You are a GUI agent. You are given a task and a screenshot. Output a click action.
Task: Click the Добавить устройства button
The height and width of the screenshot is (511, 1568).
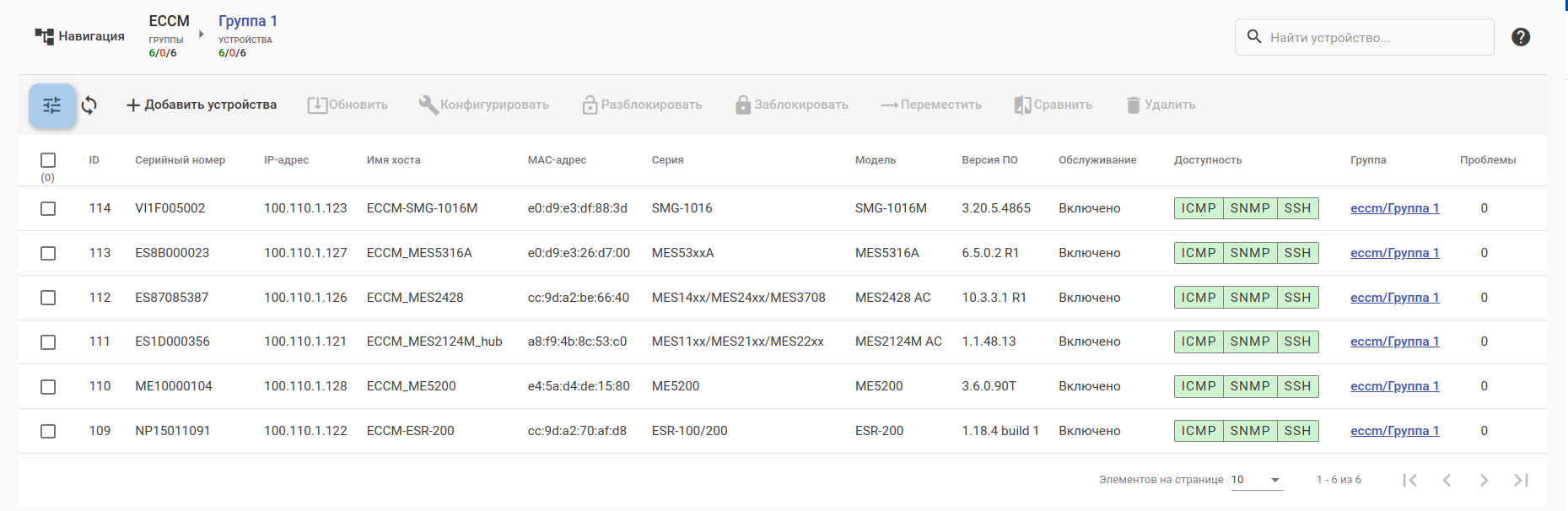(x=202, y=105)
